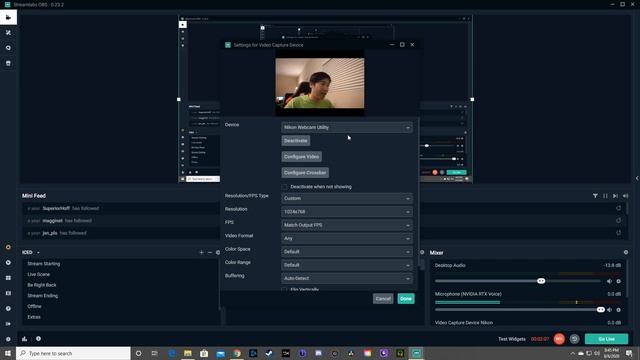Open Chrome from the taskbar
The image size is (640, 360).
pyautogui.click(x=237, y=353)
